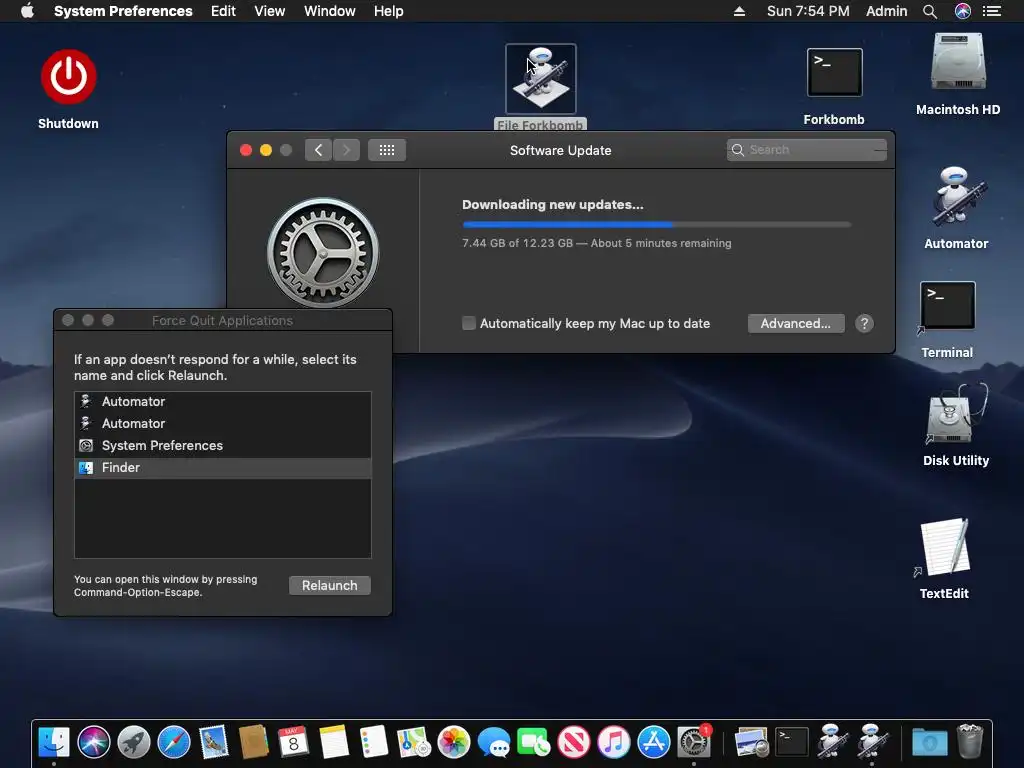Click the Downloading new updates... heading
The image size is (1024, 768).
click(552, 204)
